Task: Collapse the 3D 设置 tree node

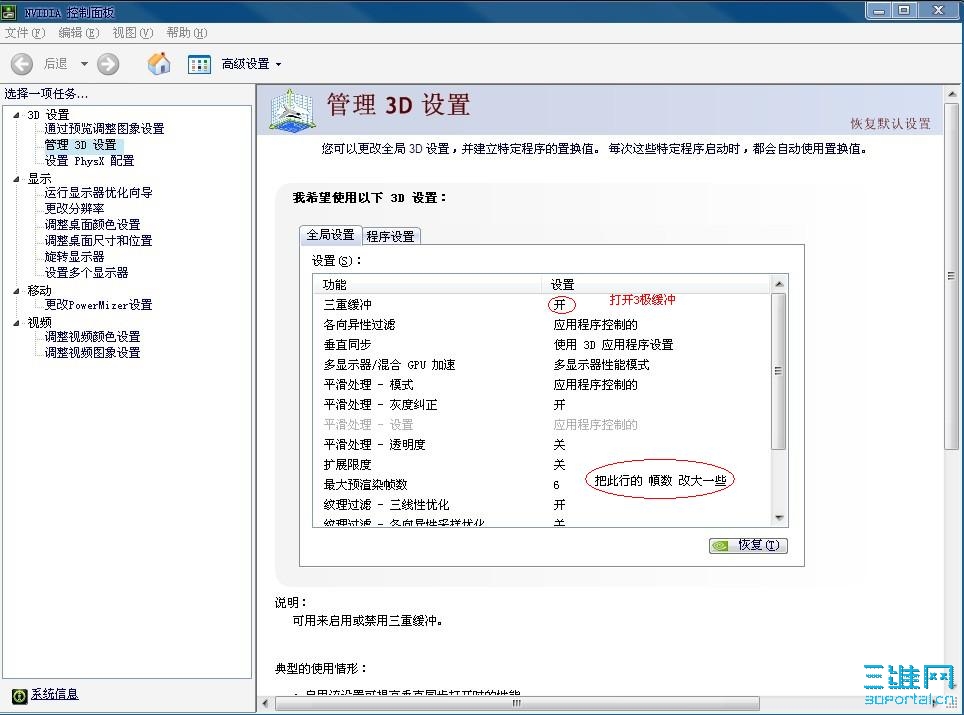Action: coord(16,115)
